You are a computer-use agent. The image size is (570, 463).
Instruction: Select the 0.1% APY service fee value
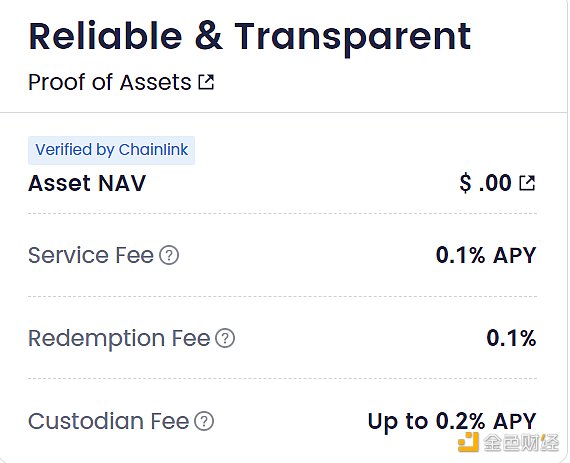coord(486,255)
